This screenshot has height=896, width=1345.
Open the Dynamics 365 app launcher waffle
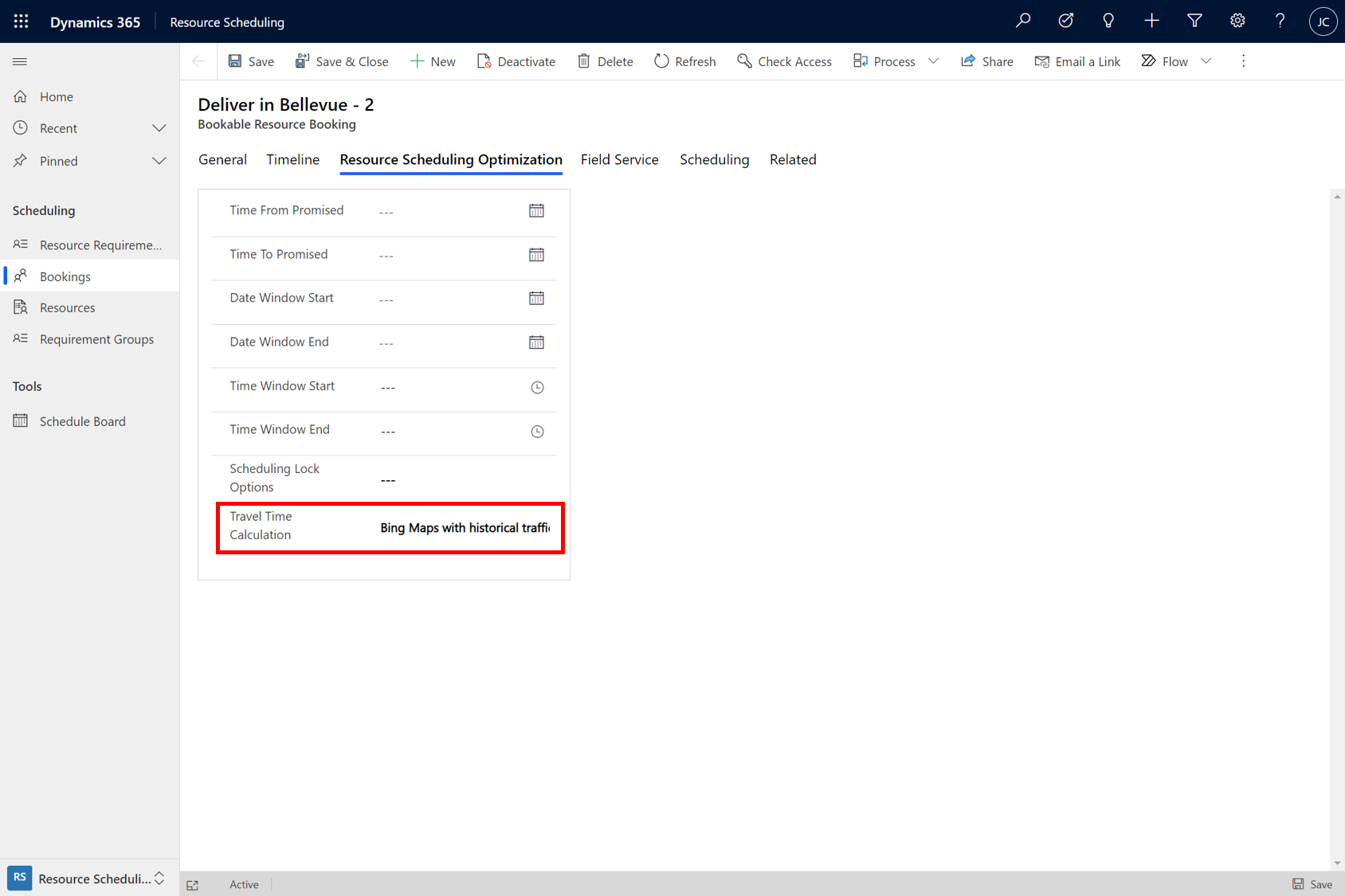22,22
